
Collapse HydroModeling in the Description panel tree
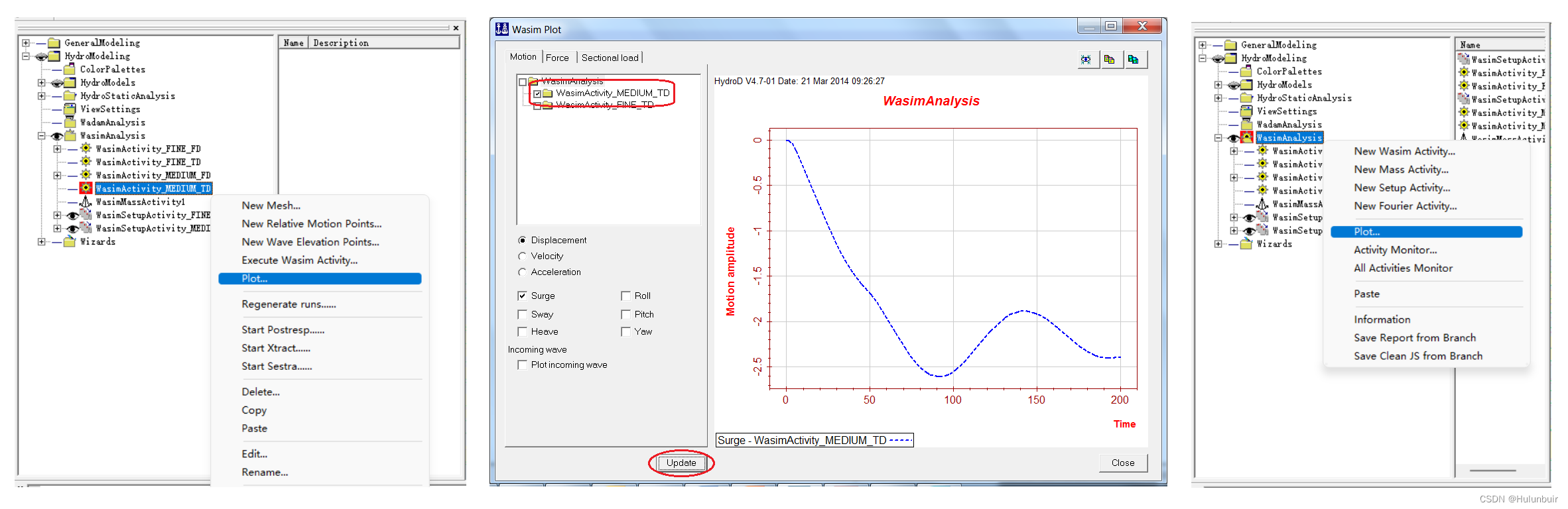click(25, 56)
